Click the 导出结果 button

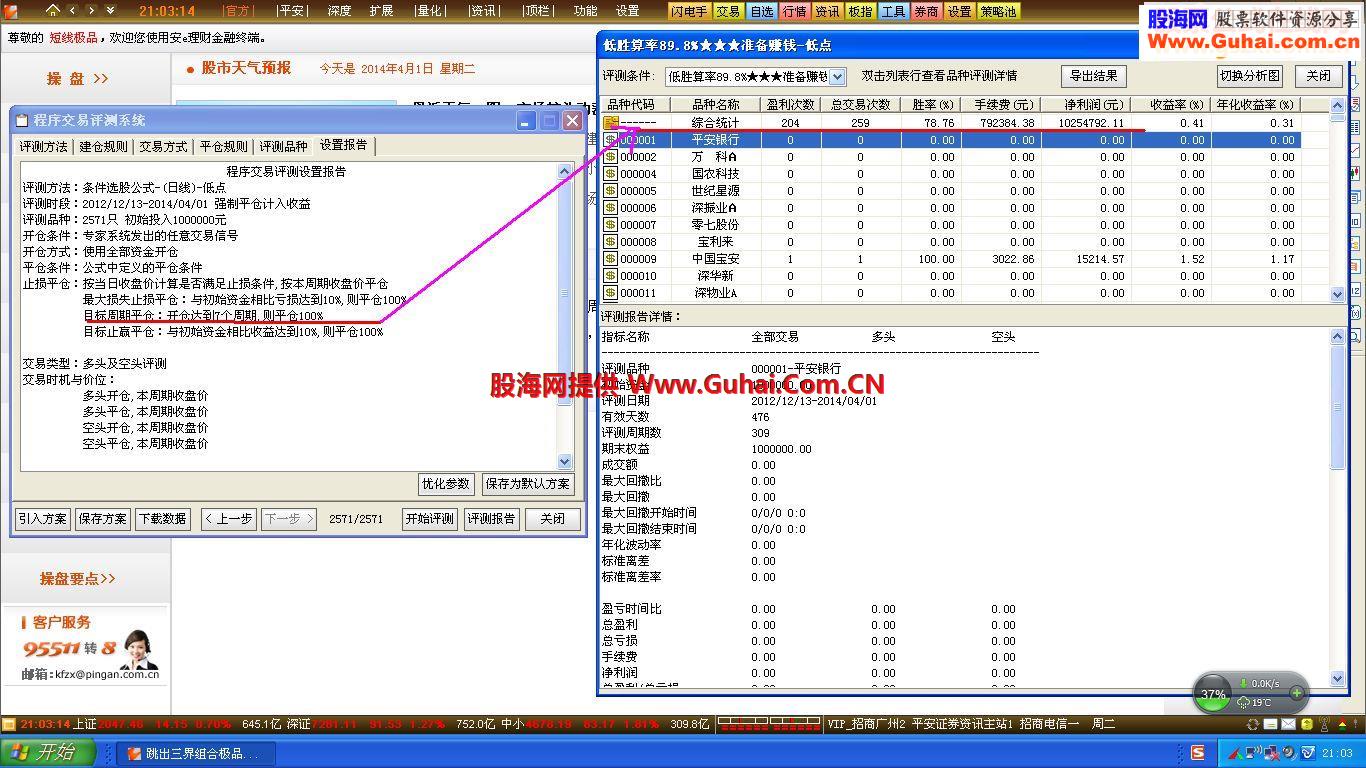point(1094,76)
